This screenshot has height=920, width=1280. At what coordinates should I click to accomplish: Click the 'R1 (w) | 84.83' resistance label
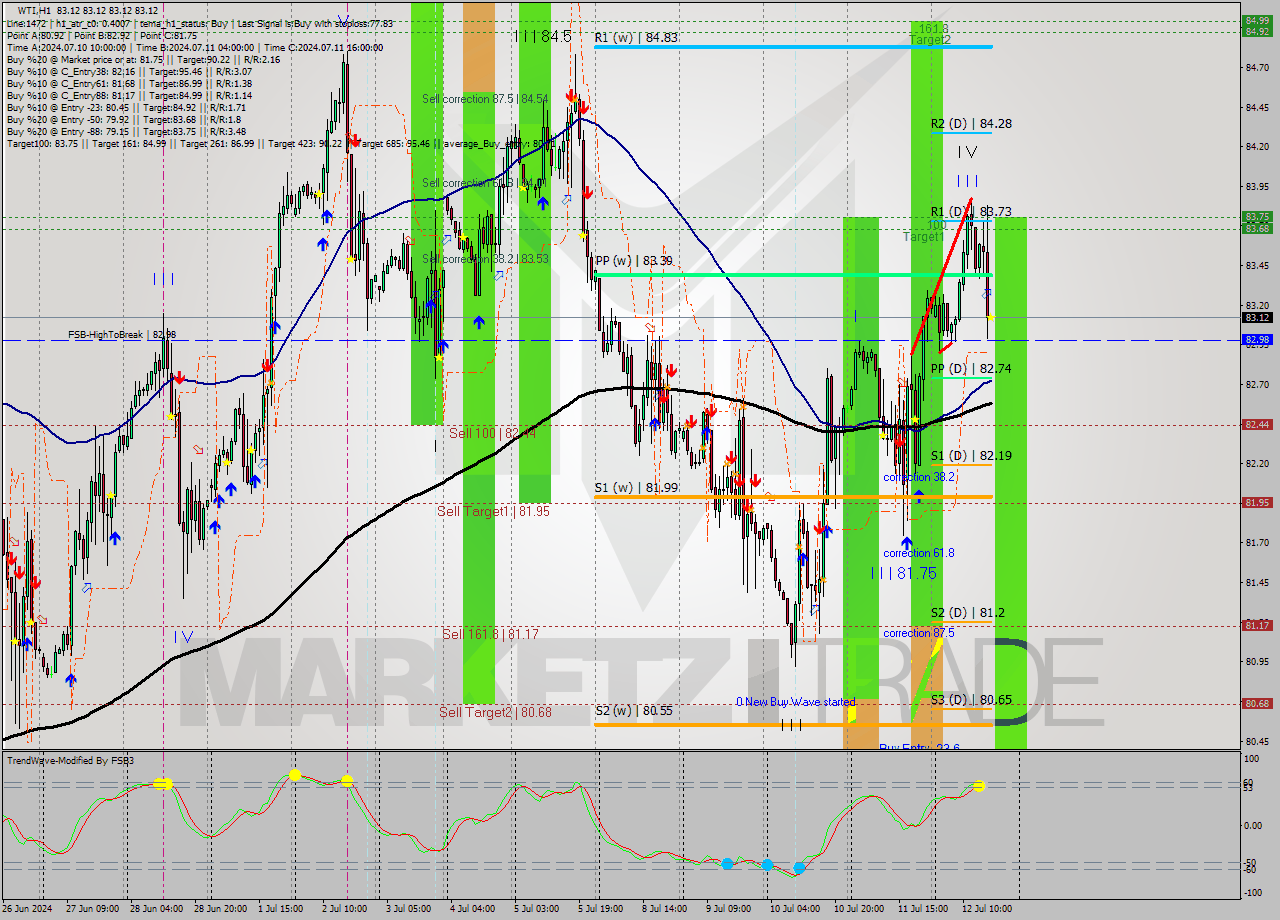pyautogui.click(x=635, y=38)
